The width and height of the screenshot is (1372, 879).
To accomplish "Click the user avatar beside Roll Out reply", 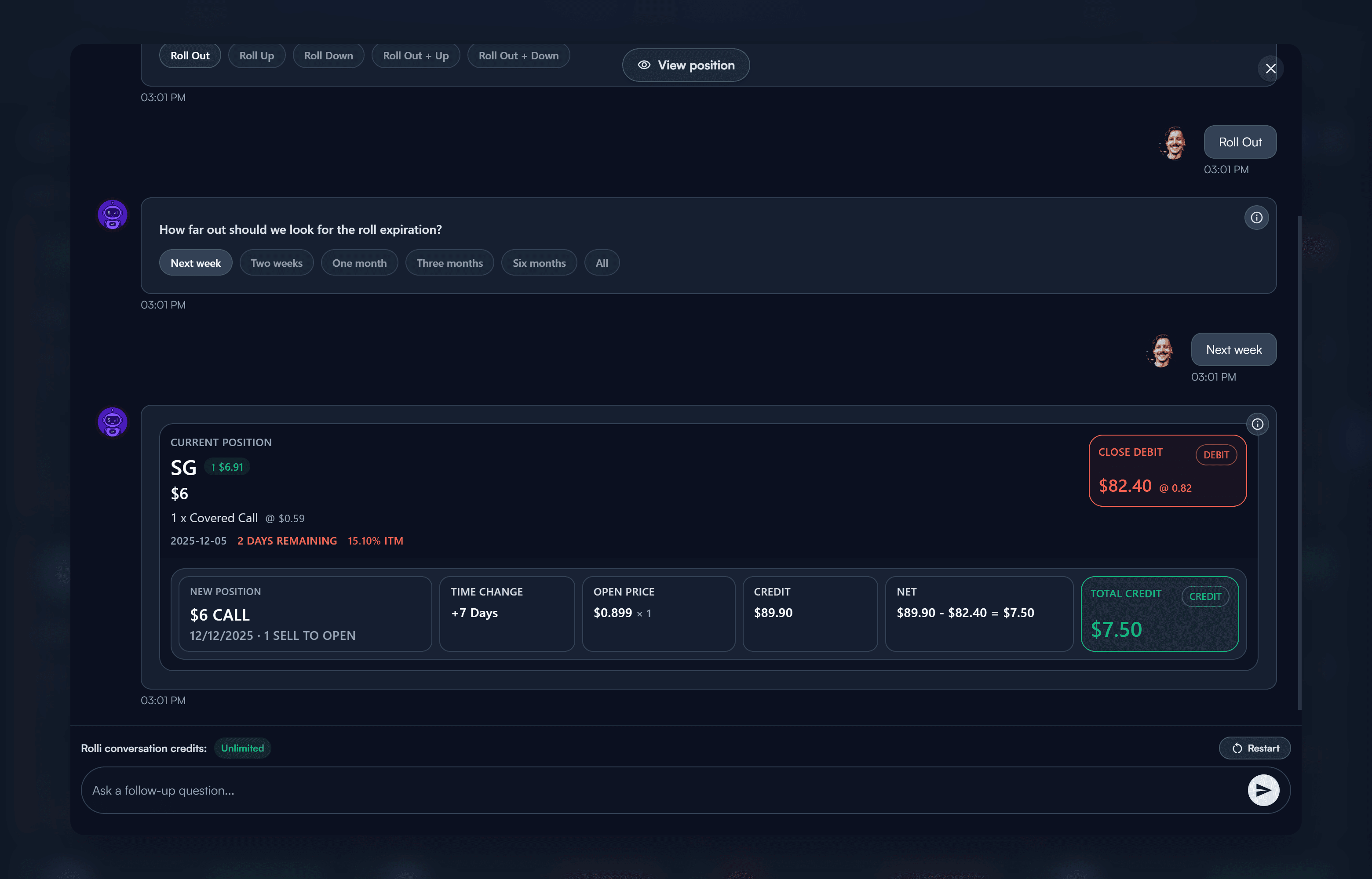I will pos(1173,144).
